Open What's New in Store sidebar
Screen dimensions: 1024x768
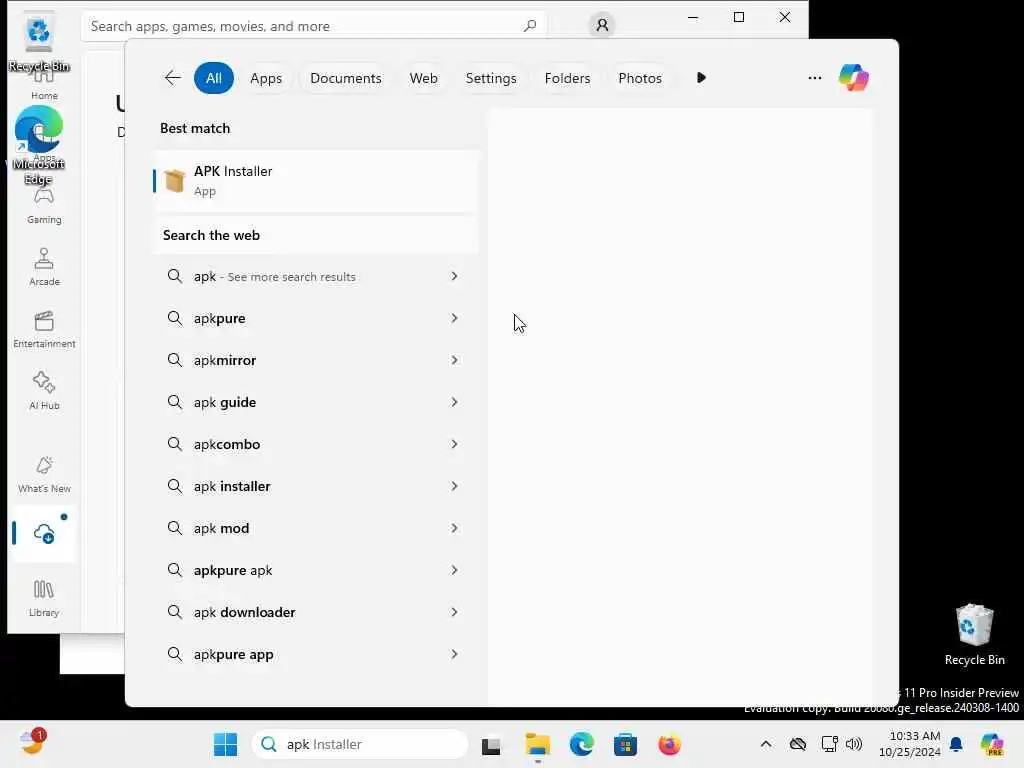(x=44, y=474)
